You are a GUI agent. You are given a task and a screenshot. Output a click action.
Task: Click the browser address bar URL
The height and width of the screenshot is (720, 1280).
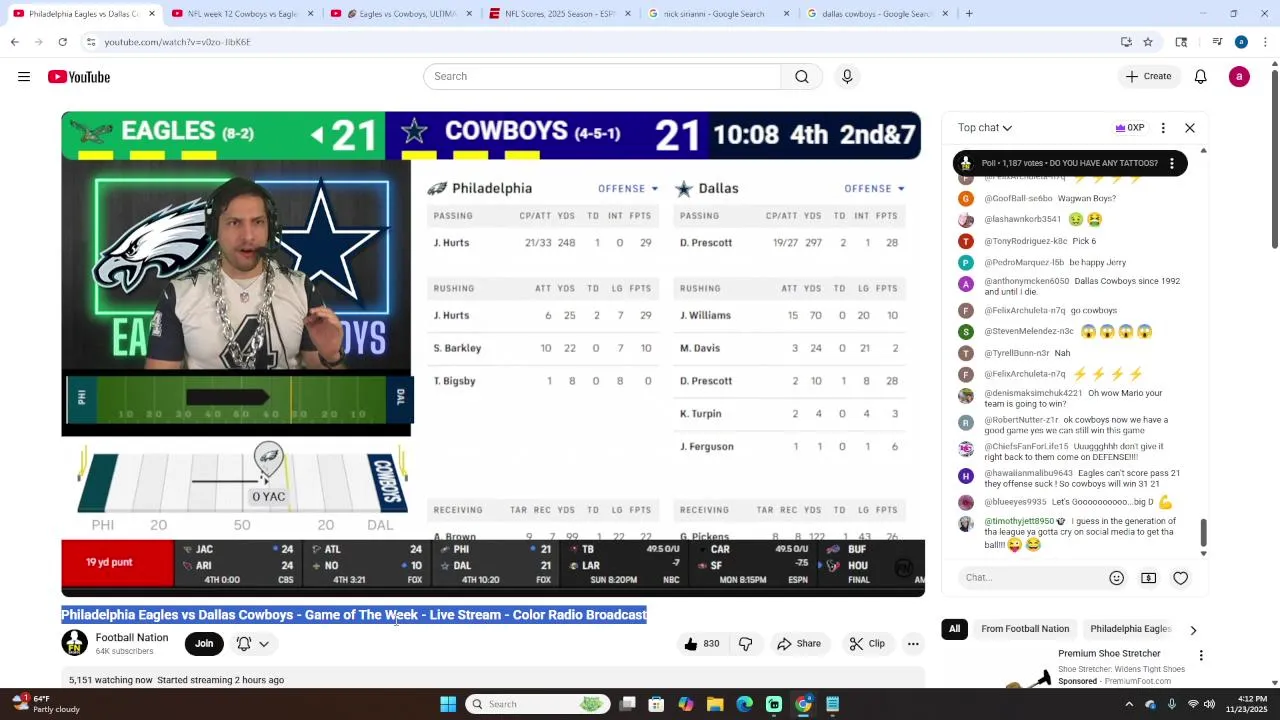[x=178, y=42]
